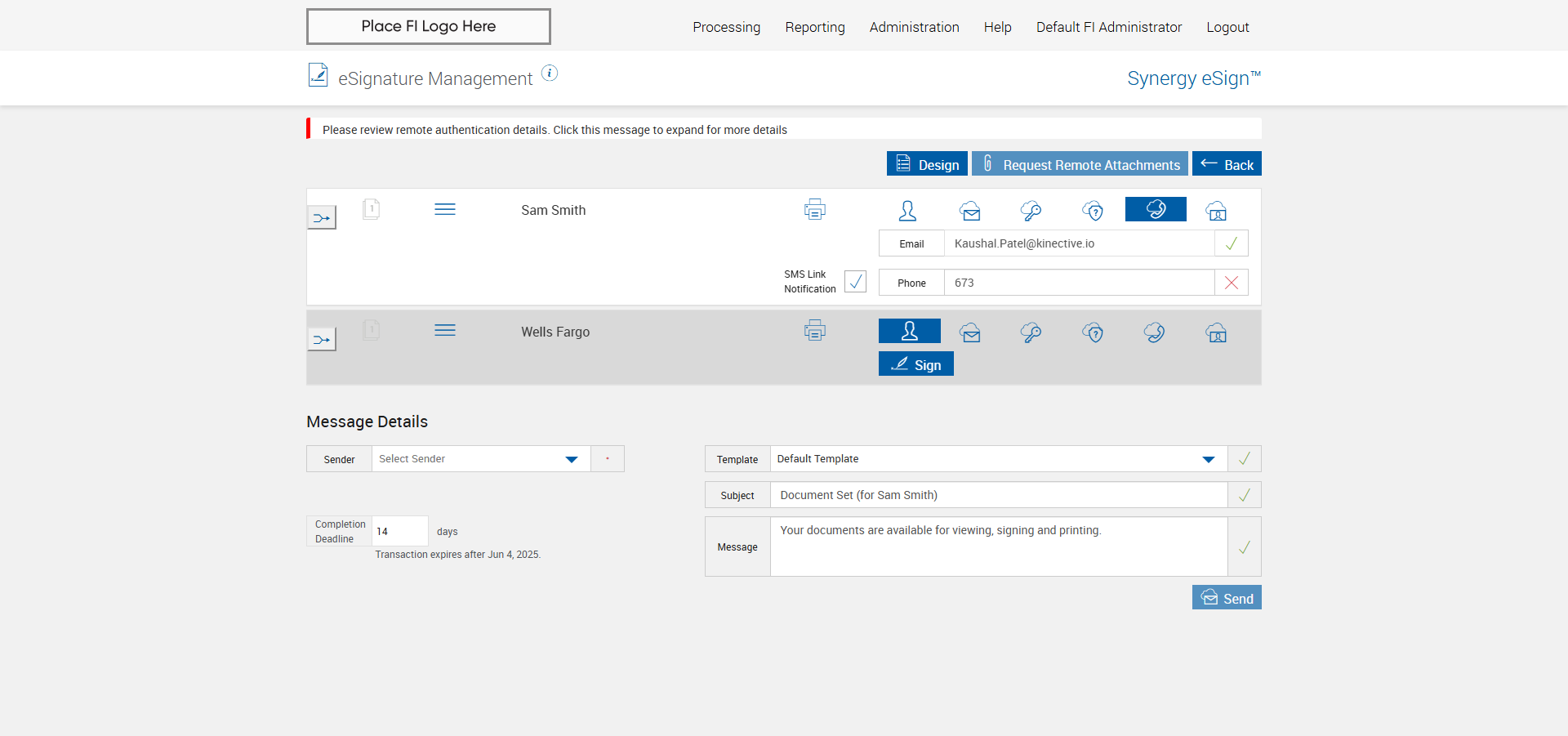Click Request Remote Attachments button
Viewport: 1568px width, 736px height.
1080,163
